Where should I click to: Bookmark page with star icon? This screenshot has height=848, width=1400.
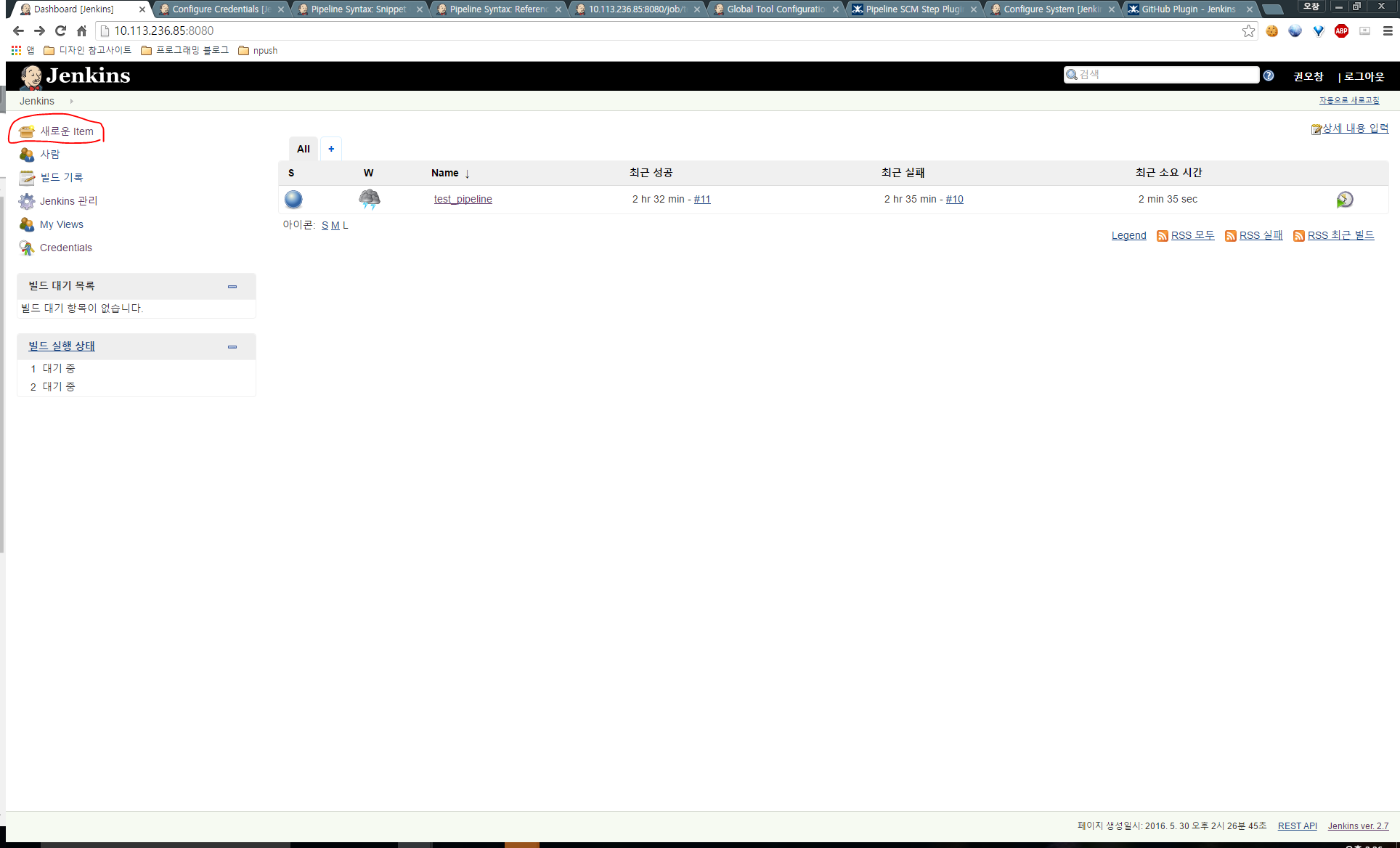click(x=1248, y=30)
